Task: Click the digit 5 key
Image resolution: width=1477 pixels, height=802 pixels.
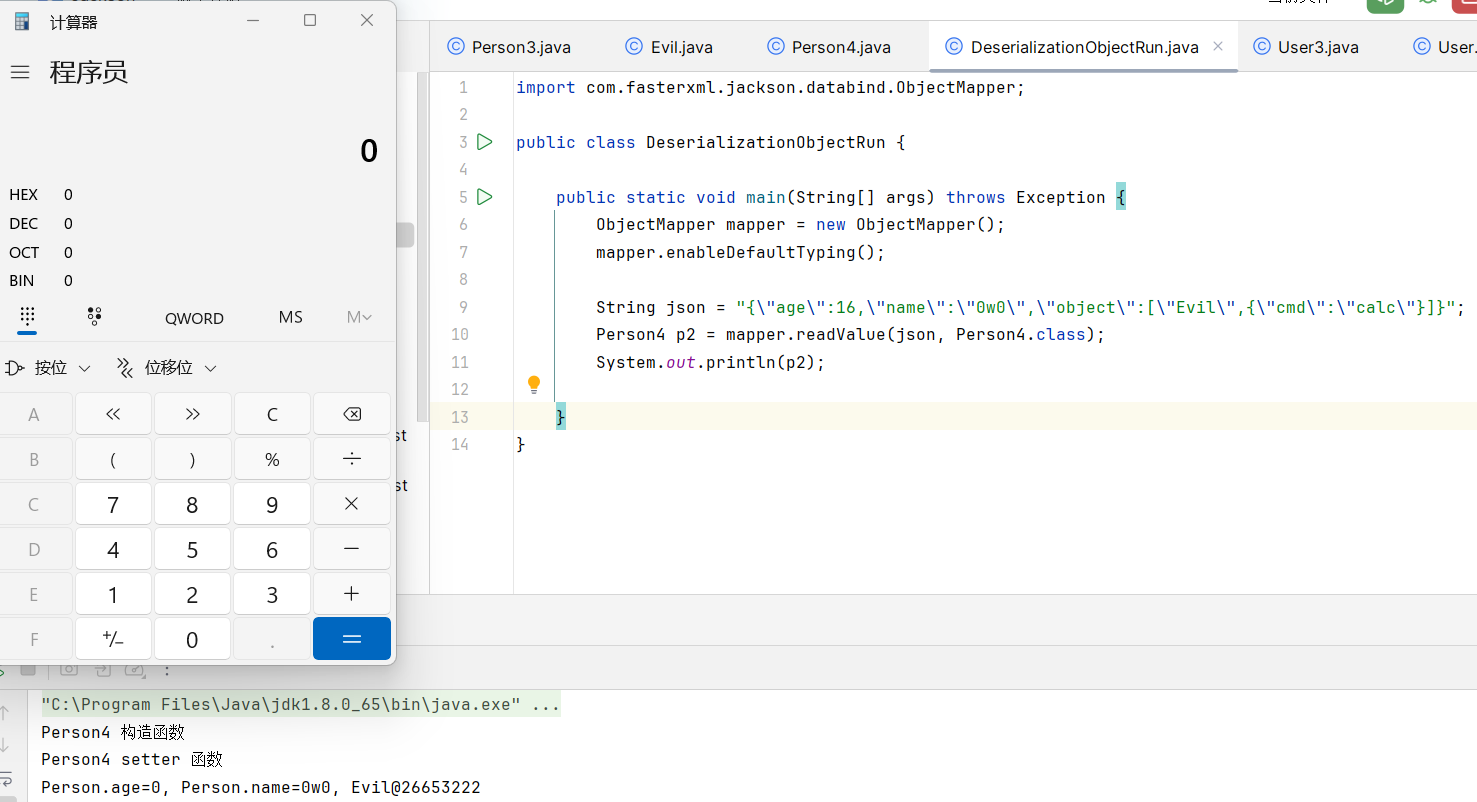Action: pyautogui.click(x=192, y=549)
